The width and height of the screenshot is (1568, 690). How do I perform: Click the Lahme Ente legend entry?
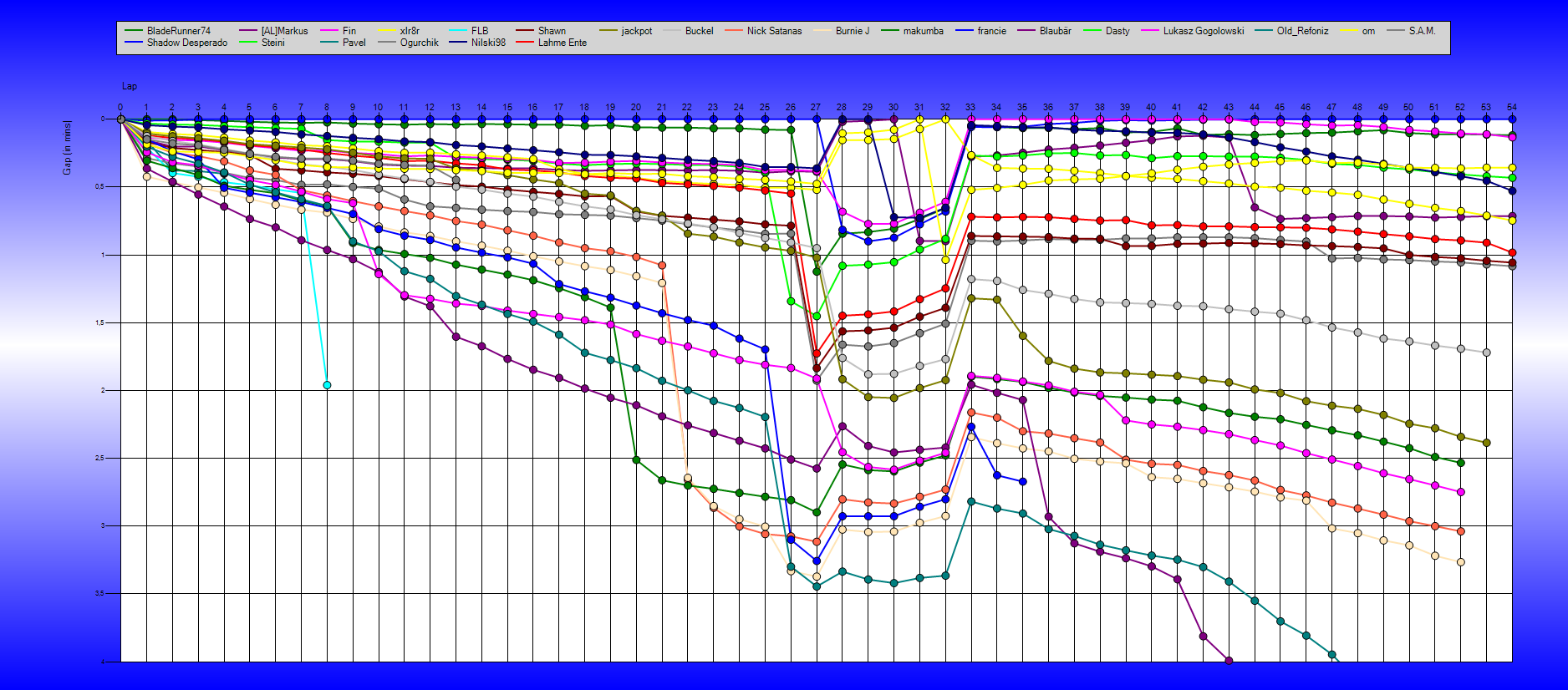[563, 43]
